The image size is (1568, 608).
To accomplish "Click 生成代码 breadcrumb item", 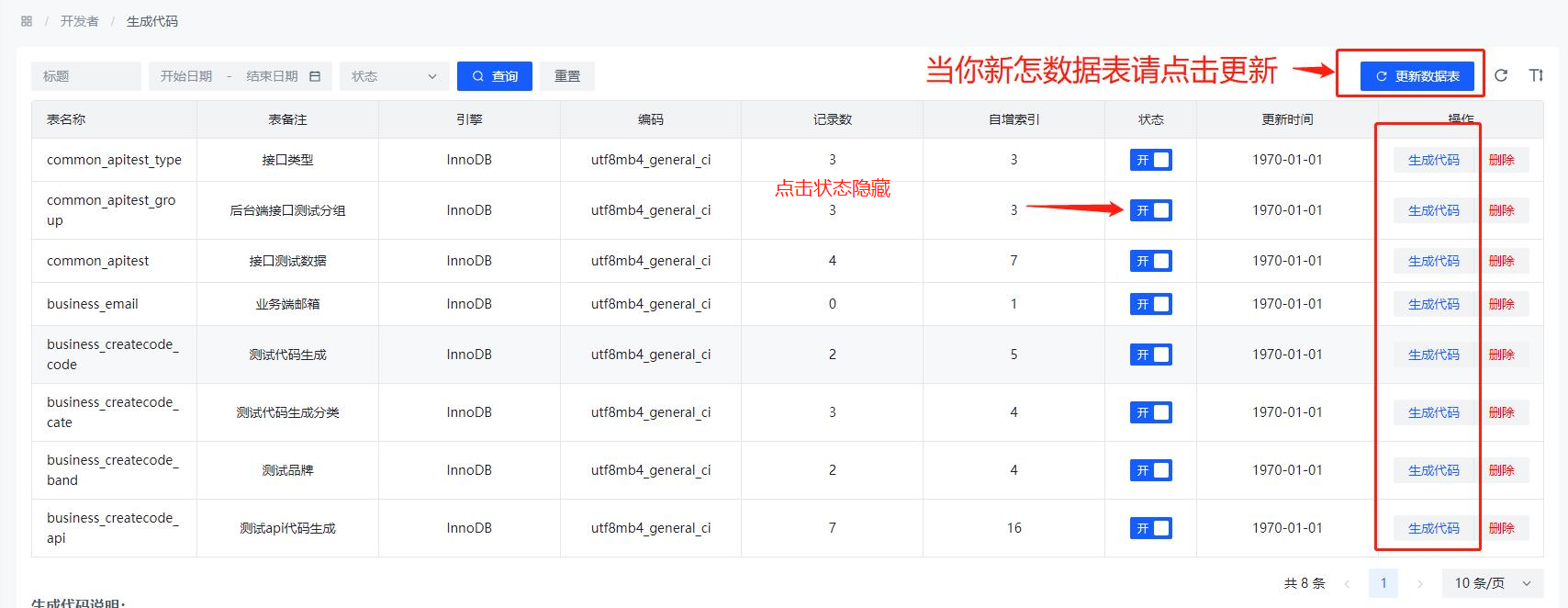I will coord(152,21).
